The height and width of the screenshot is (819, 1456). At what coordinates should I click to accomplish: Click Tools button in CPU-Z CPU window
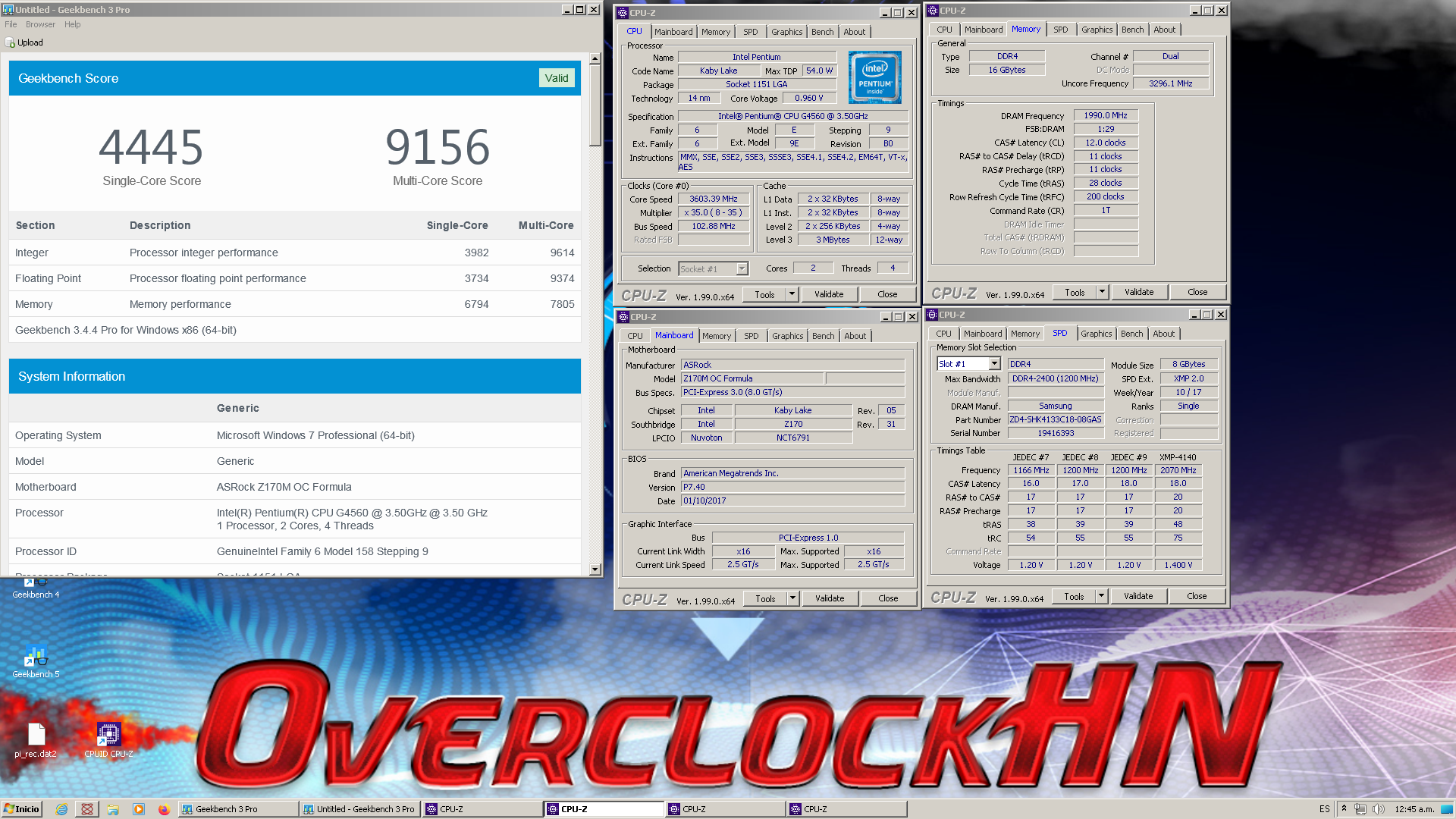coord(764,294)
